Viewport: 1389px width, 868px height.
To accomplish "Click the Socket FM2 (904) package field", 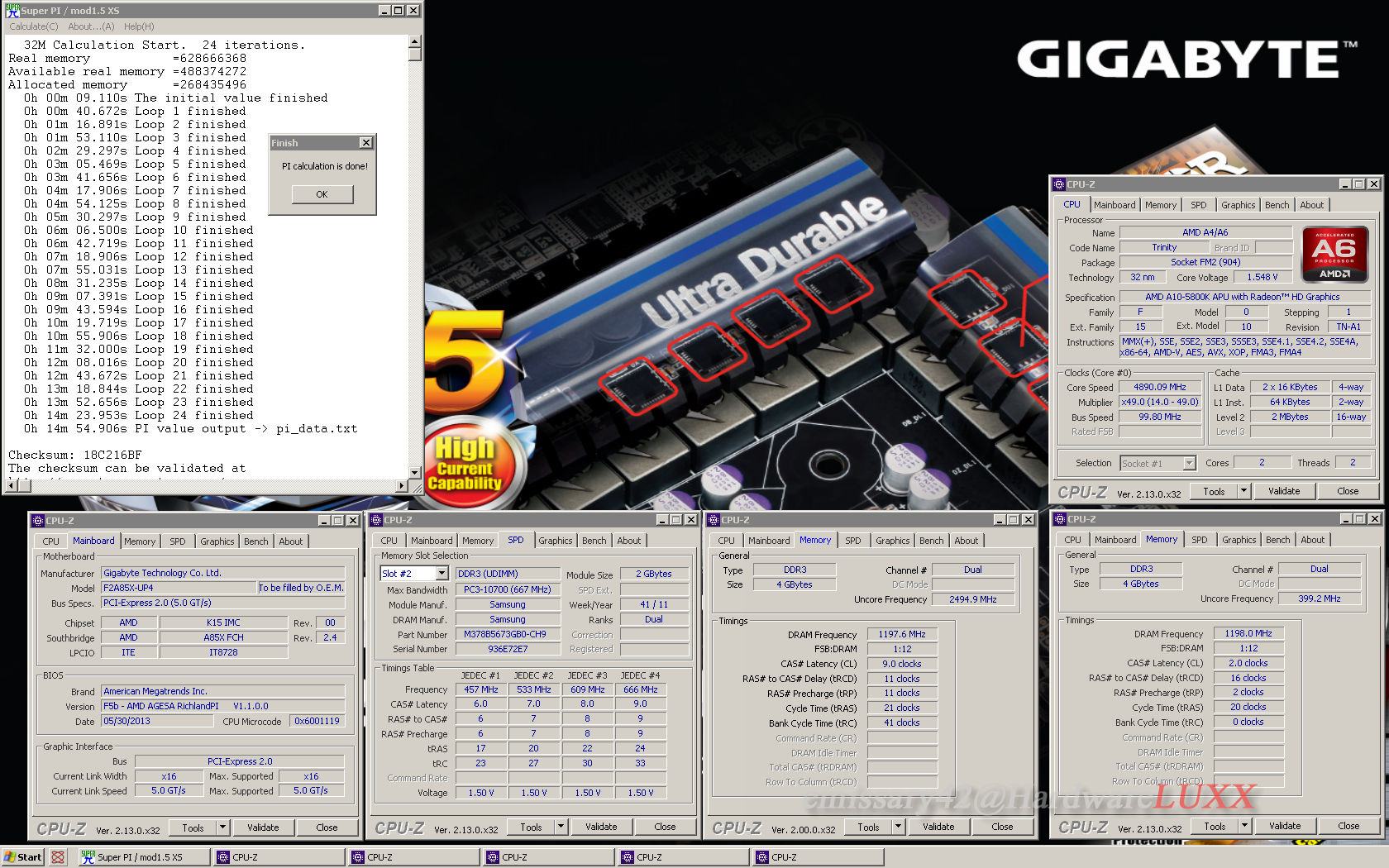I will 1205,262.
